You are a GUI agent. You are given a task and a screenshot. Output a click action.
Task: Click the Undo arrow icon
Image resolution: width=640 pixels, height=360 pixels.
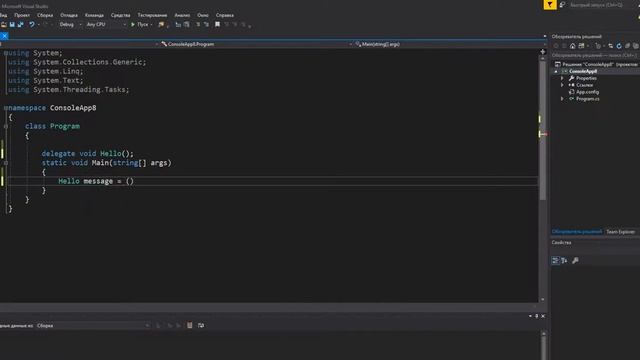[31, 24]
